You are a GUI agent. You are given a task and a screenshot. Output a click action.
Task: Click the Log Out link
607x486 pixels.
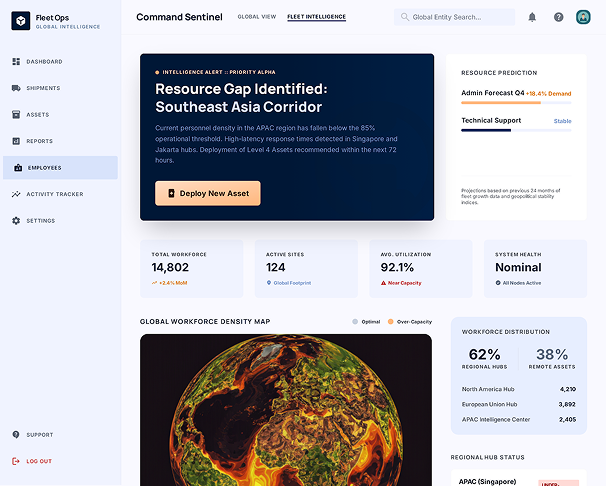point(39,461)
